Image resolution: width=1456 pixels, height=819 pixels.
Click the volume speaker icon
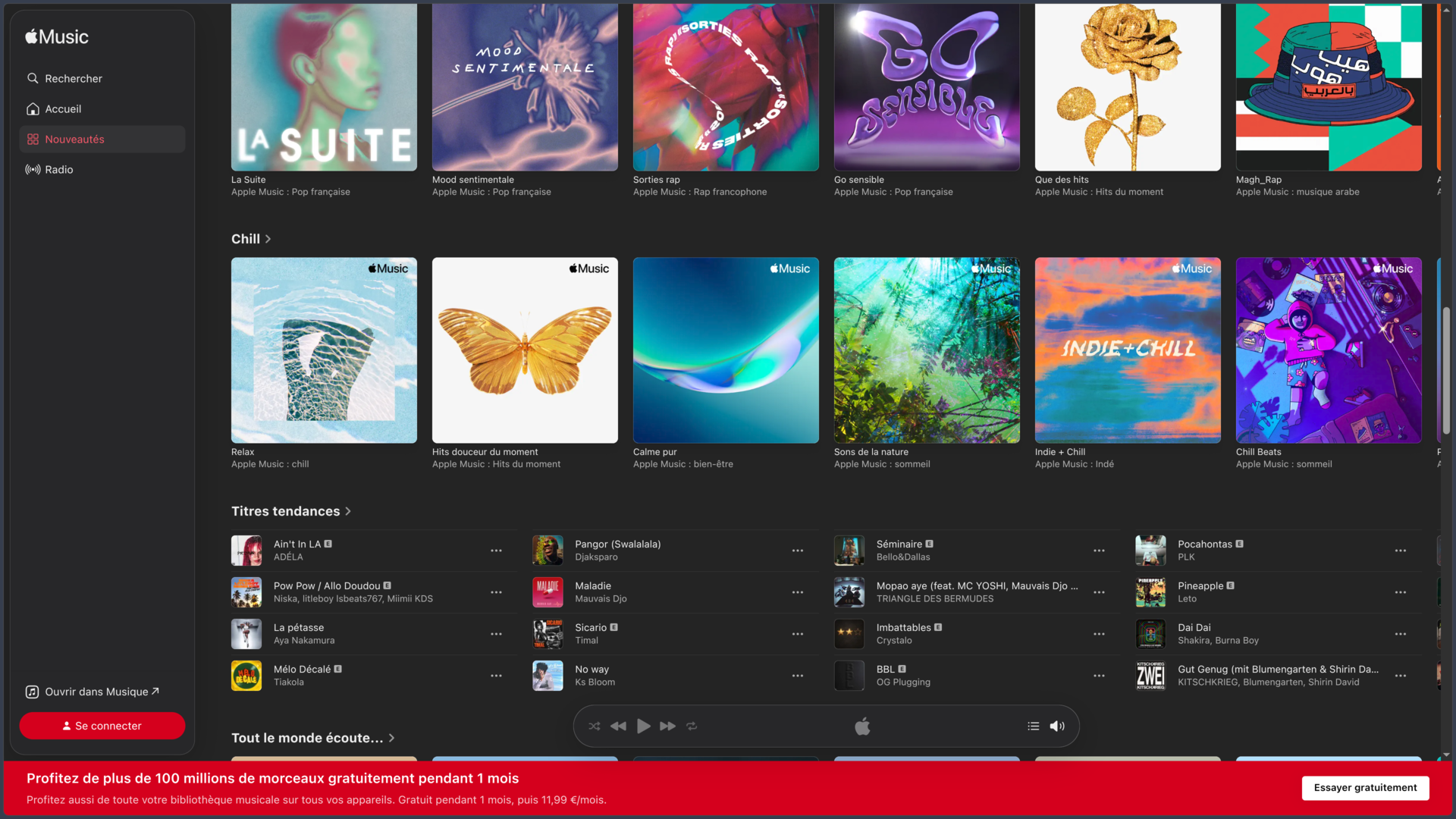1057,726
